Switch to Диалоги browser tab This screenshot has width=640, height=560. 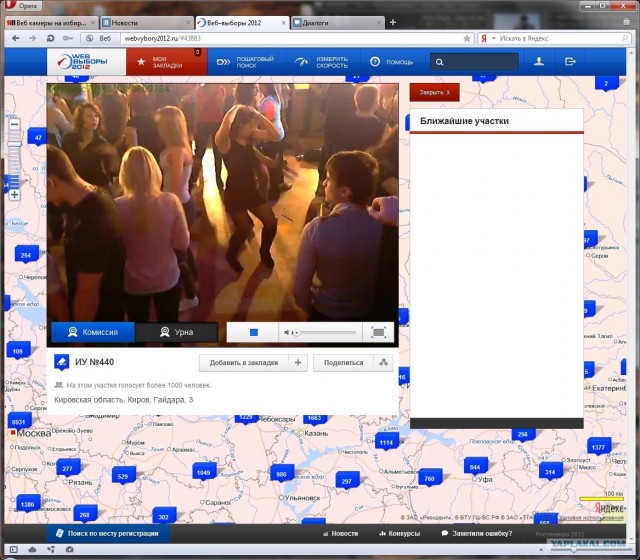[x=337, y=23]
